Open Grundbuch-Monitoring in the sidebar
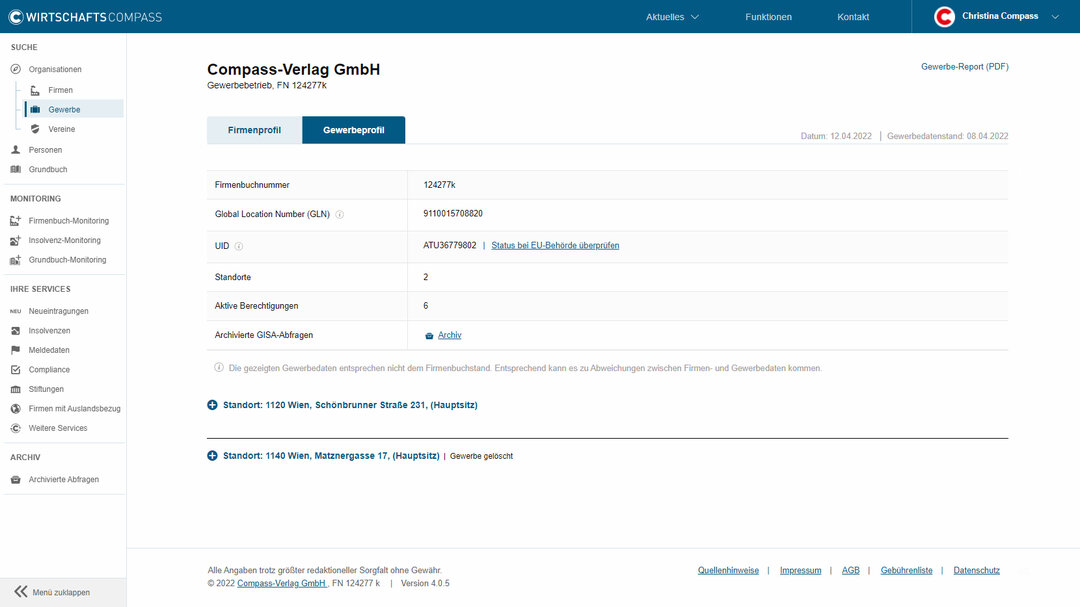The width and height of the screenshot is (1080, 607). 68,260
